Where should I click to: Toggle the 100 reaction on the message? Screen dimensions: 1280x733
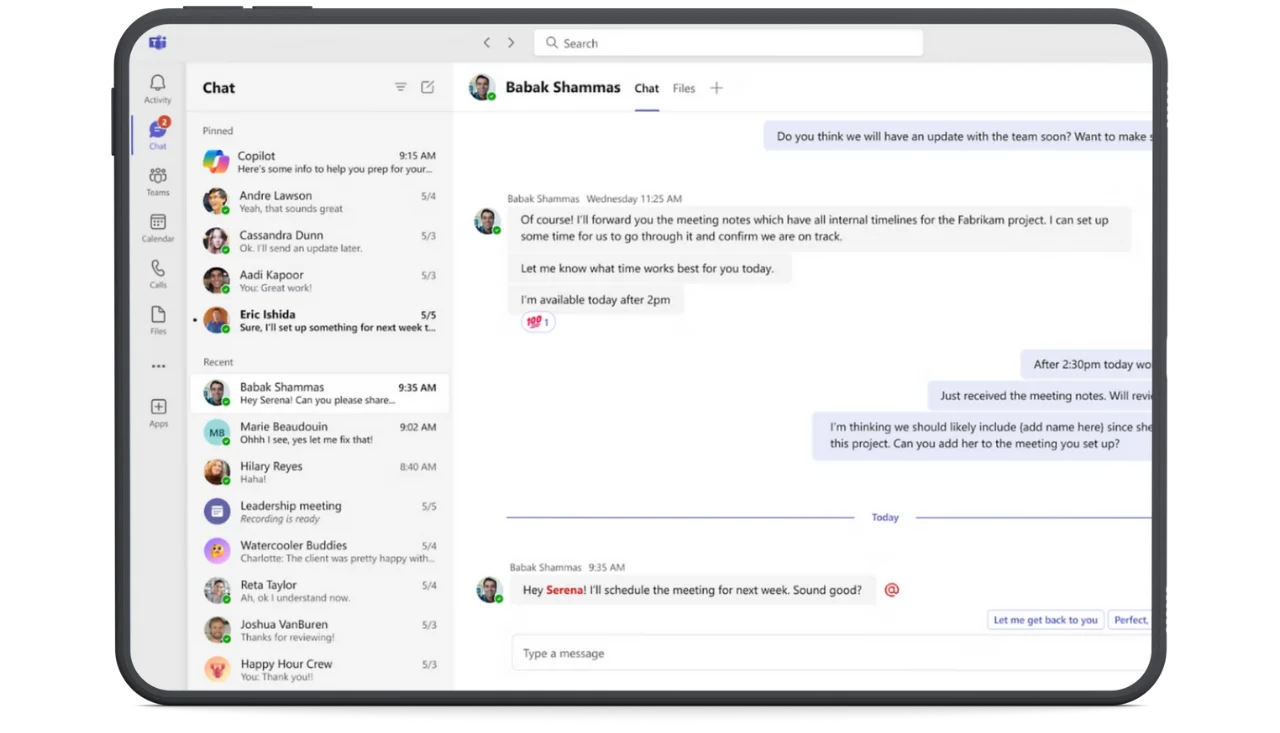[538, 322]
